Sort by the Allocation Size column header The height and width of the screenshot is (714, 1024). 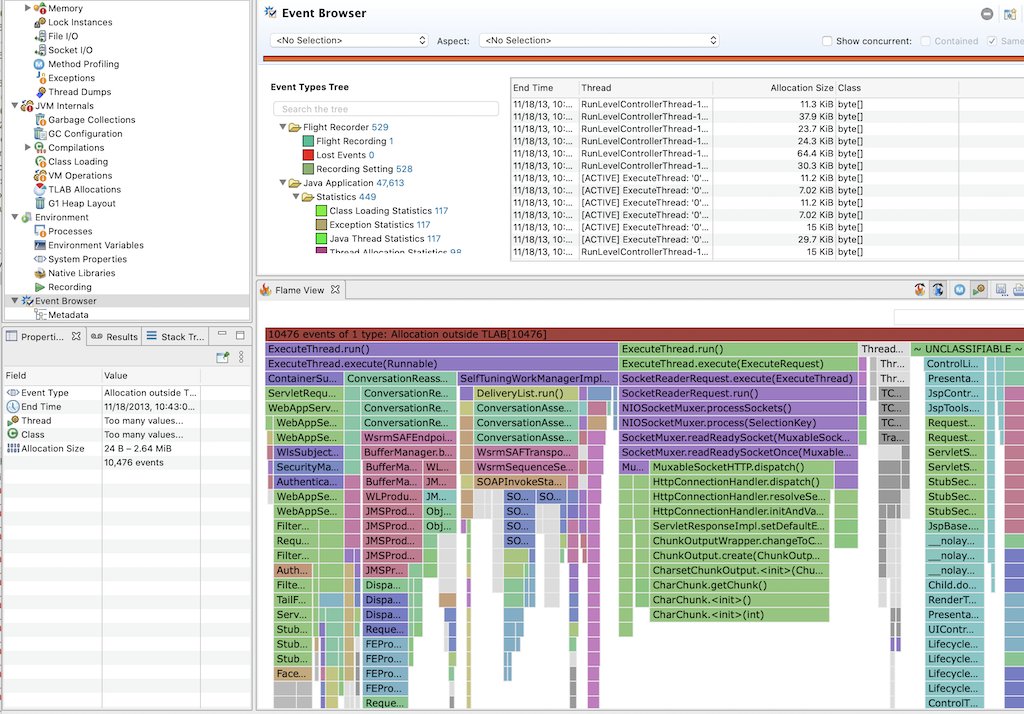774,88
